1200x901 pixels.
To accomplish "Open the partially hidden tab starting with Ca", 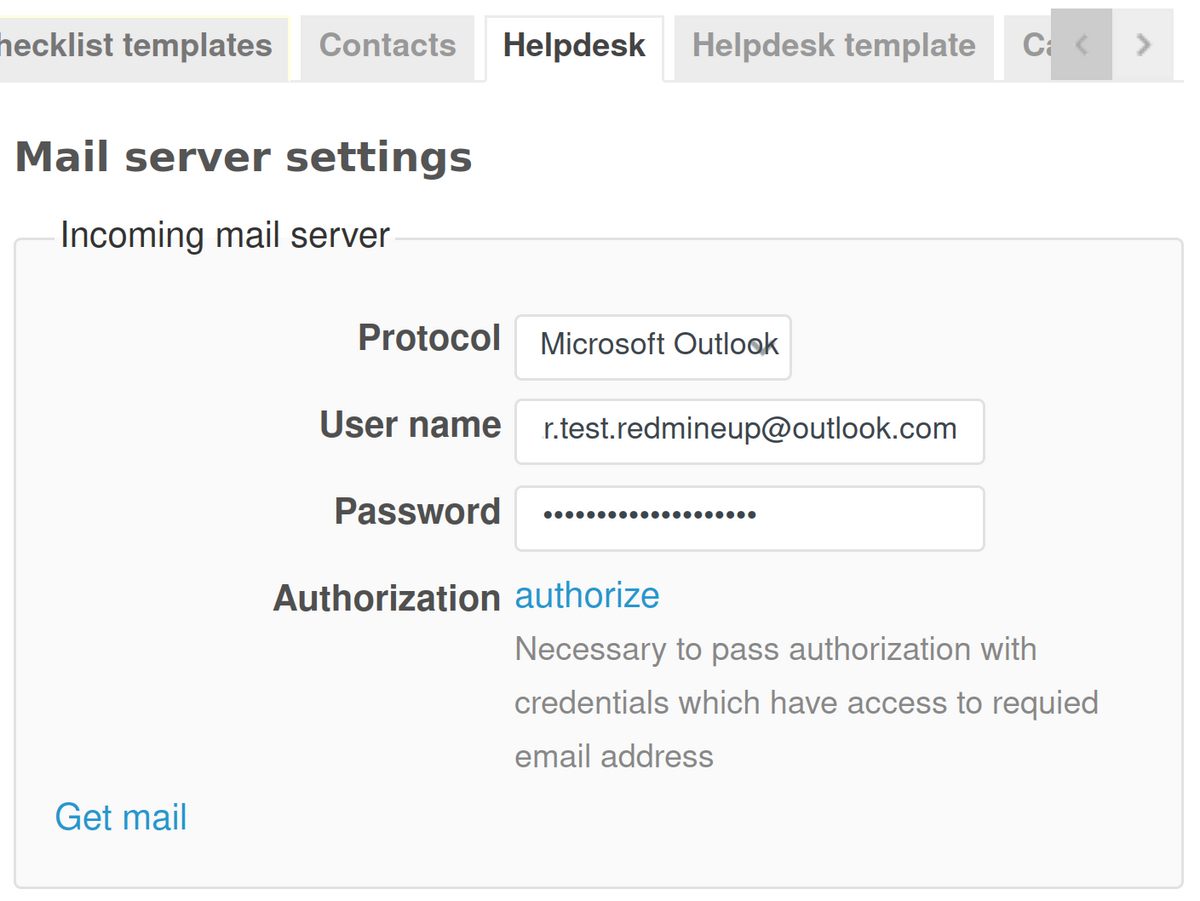I will coord(1032,46).
